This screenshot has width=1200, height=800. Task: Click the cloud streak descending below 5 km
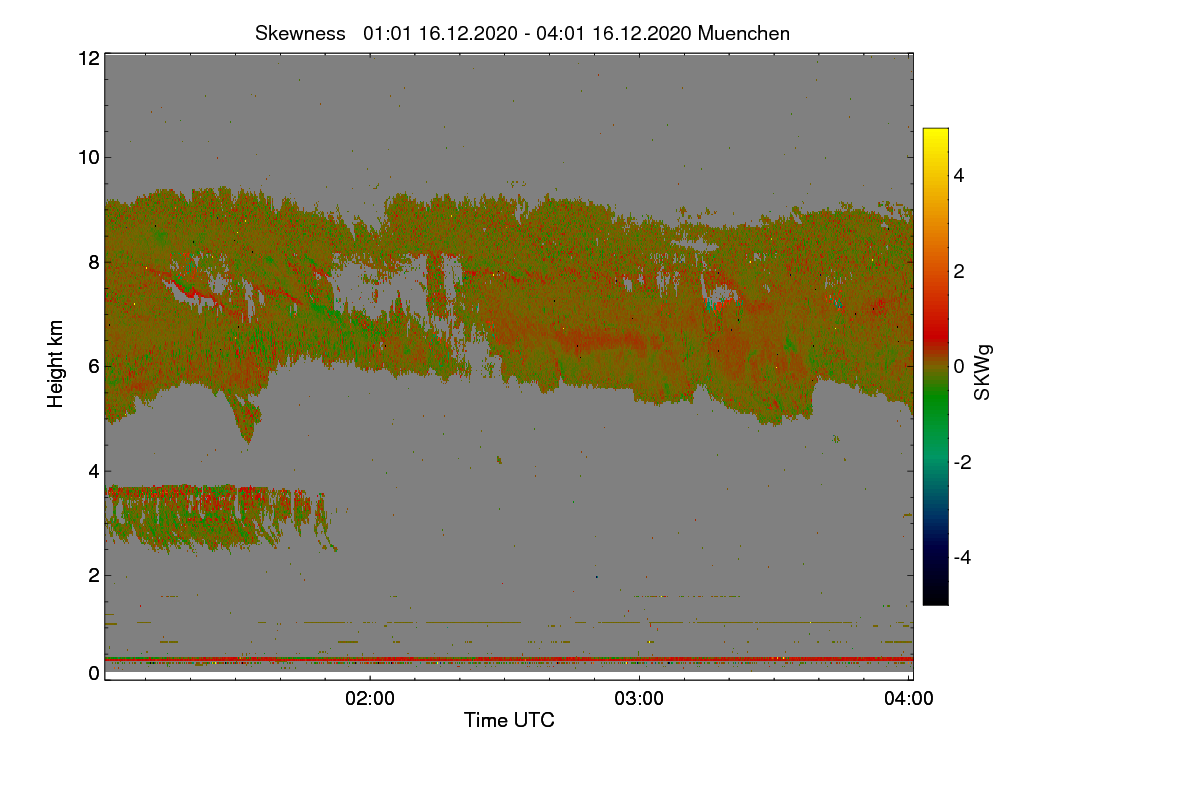(245, 415)
